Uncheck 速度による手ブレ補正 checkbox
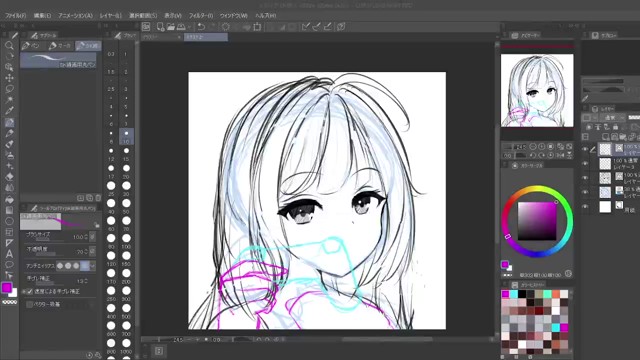 (29, 291)
